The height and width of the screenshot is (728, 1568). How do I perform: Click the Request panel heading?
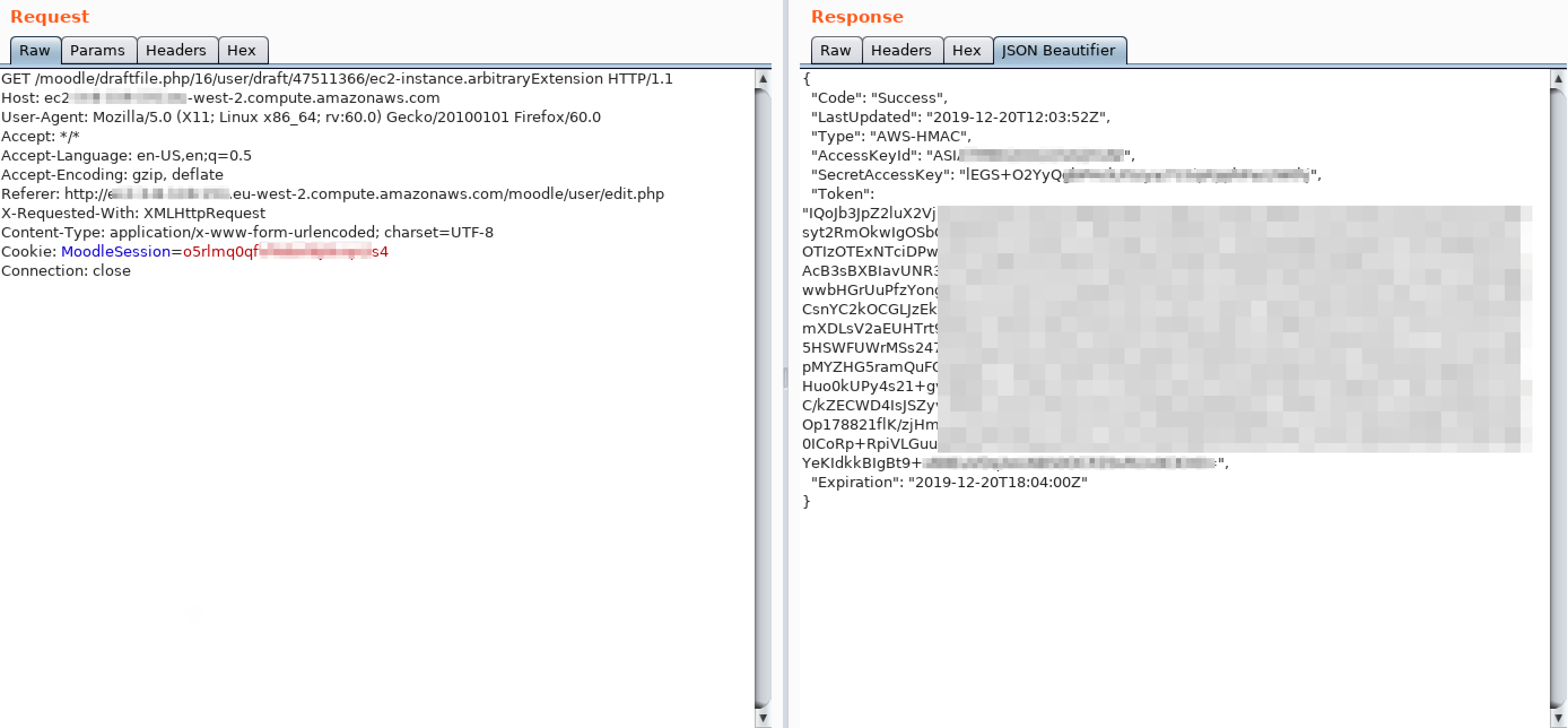50,16
